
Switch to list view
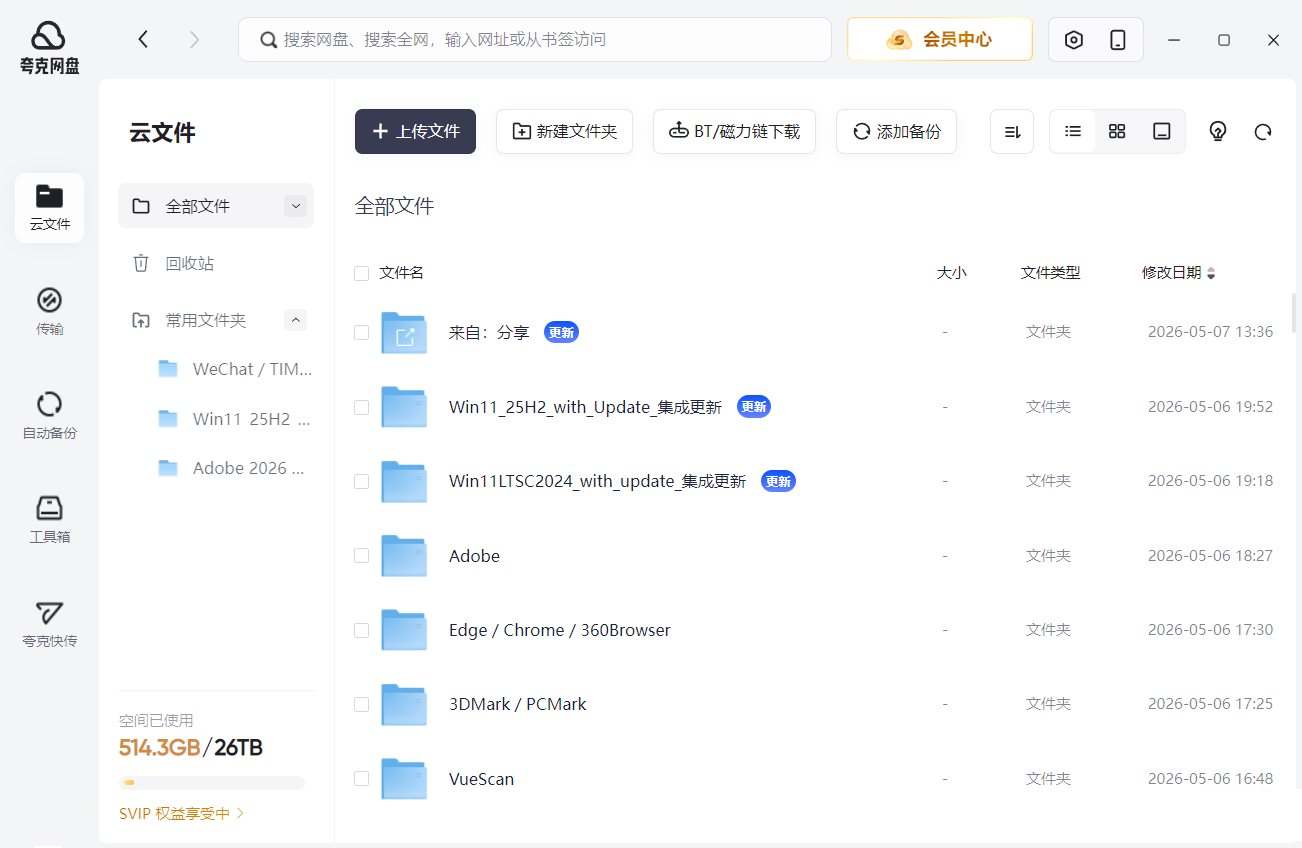[x=1073, y=132]
